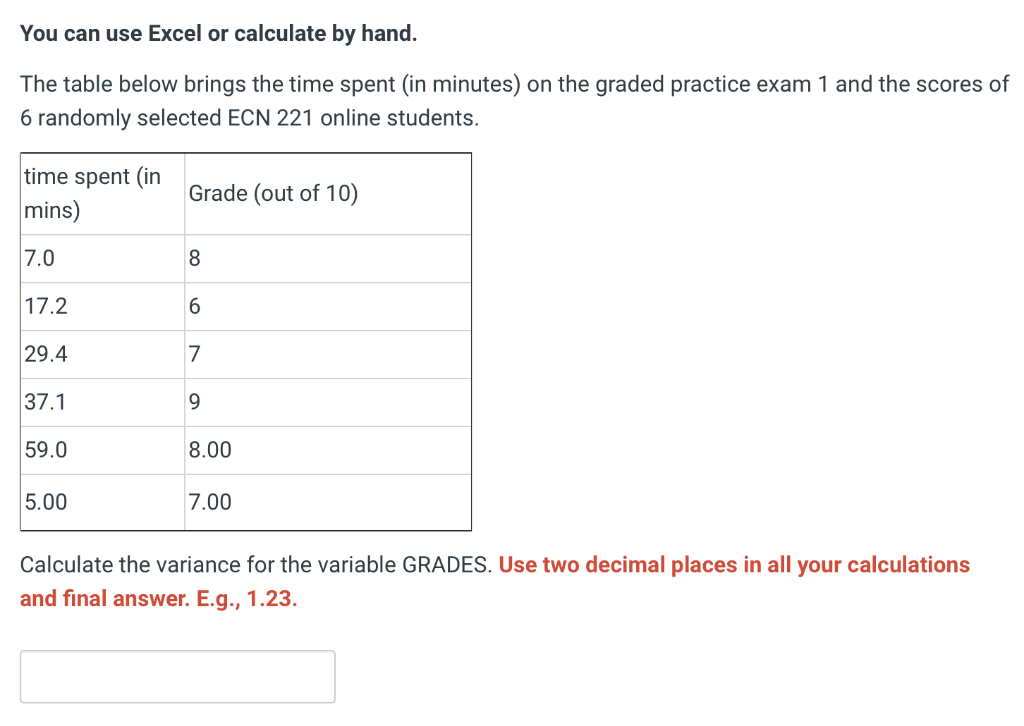The image size is (1024, 726).
Task: Click the time cell showing 37.1
Action: 103,402
